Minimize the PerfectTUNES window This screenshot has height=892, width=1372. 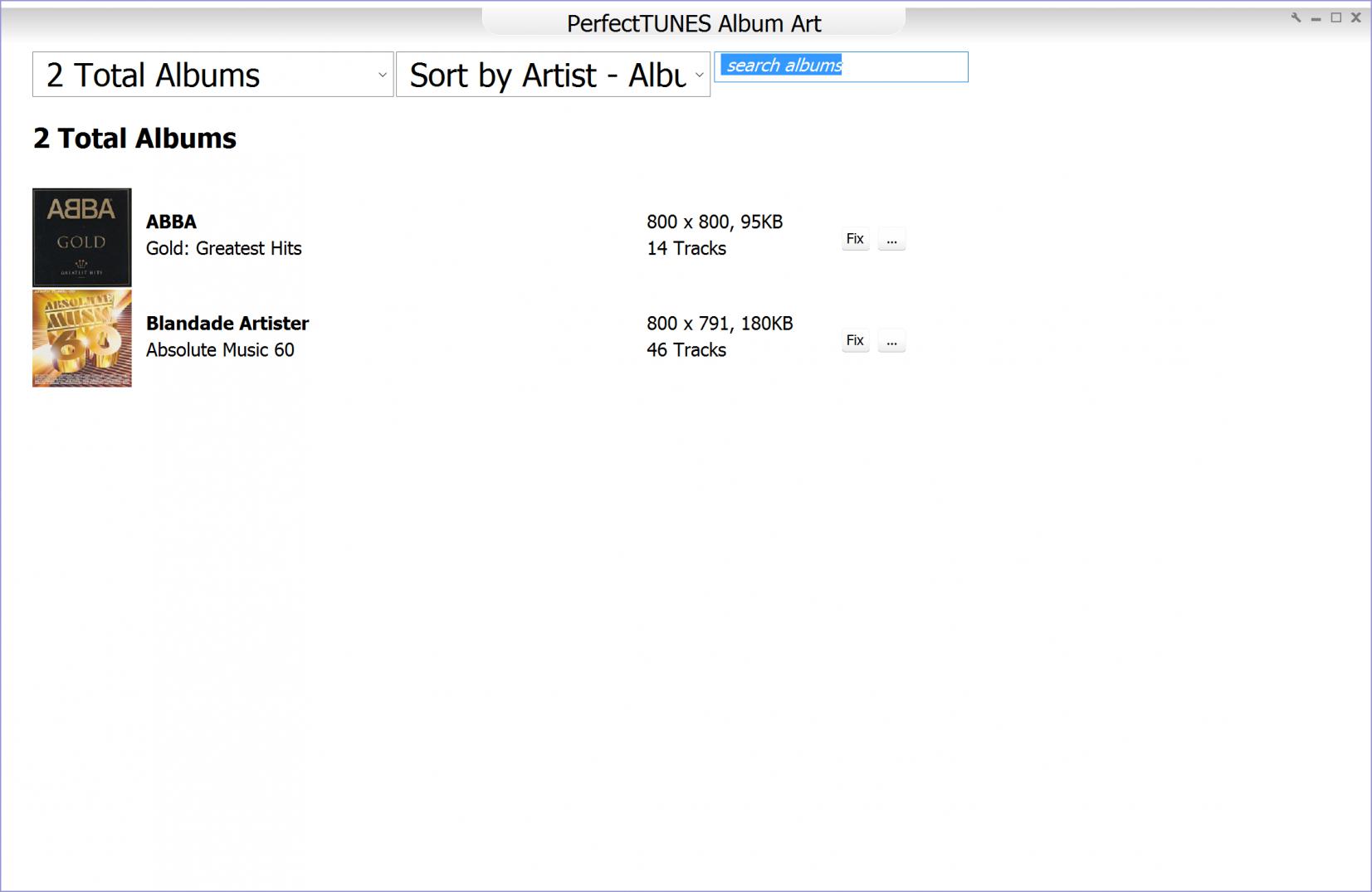tap(1316, 18)
